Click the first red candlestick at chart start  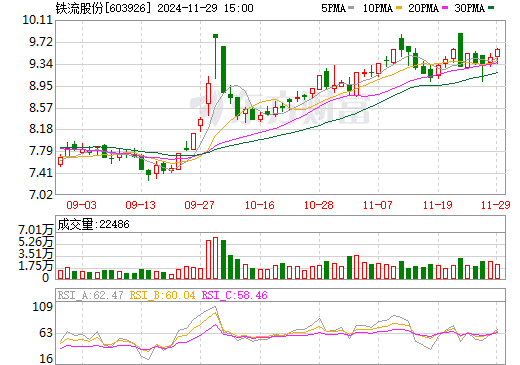tap(60, 161)
